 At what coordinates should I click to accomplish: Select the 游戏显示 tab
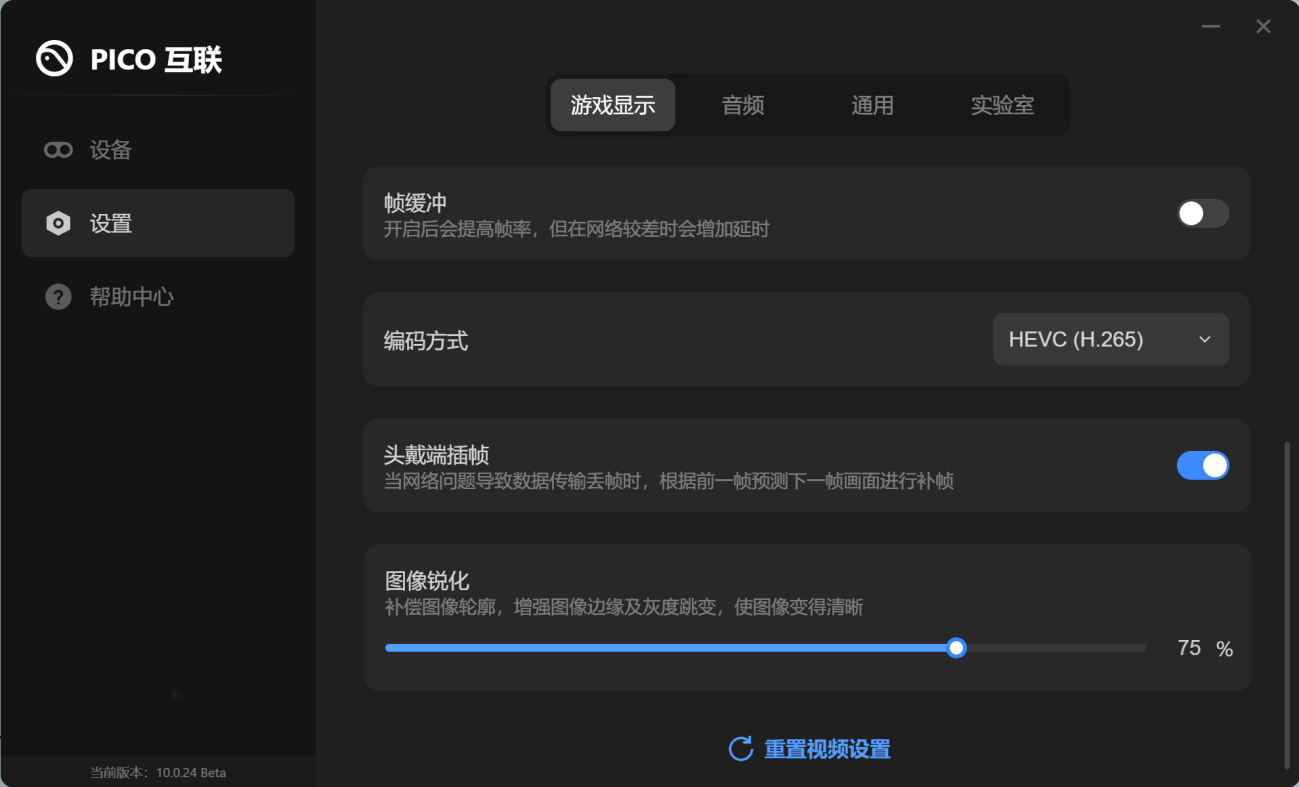613,105
